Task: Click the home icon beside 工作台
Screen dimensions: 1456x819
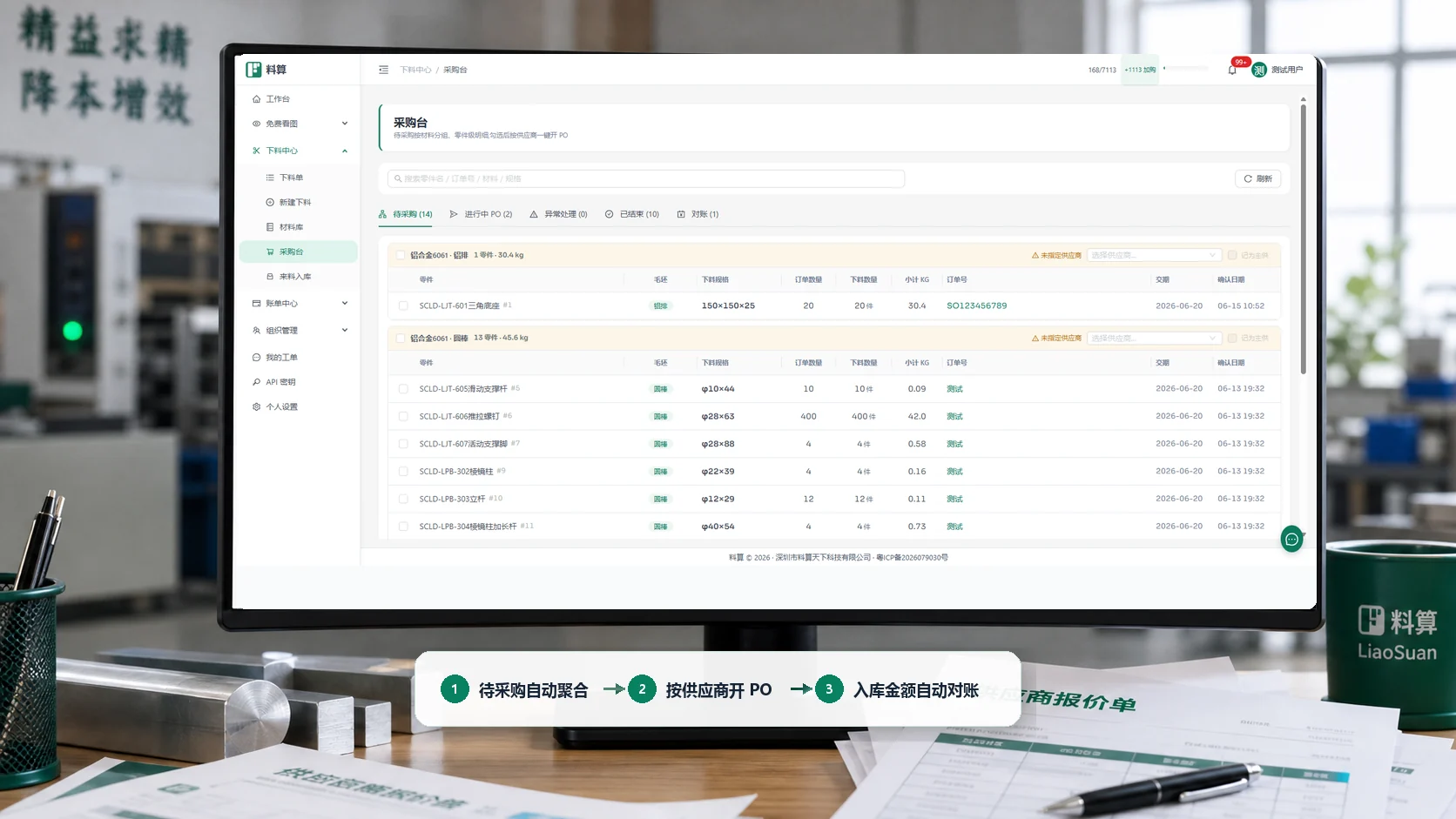Action: (x=256, y=99)
